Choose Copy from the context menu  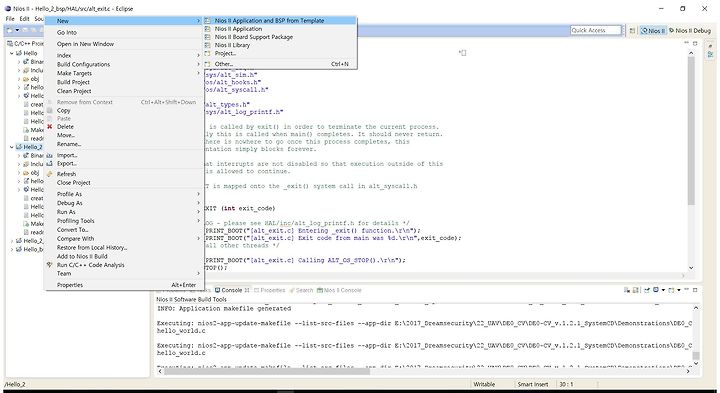point(124,111)
